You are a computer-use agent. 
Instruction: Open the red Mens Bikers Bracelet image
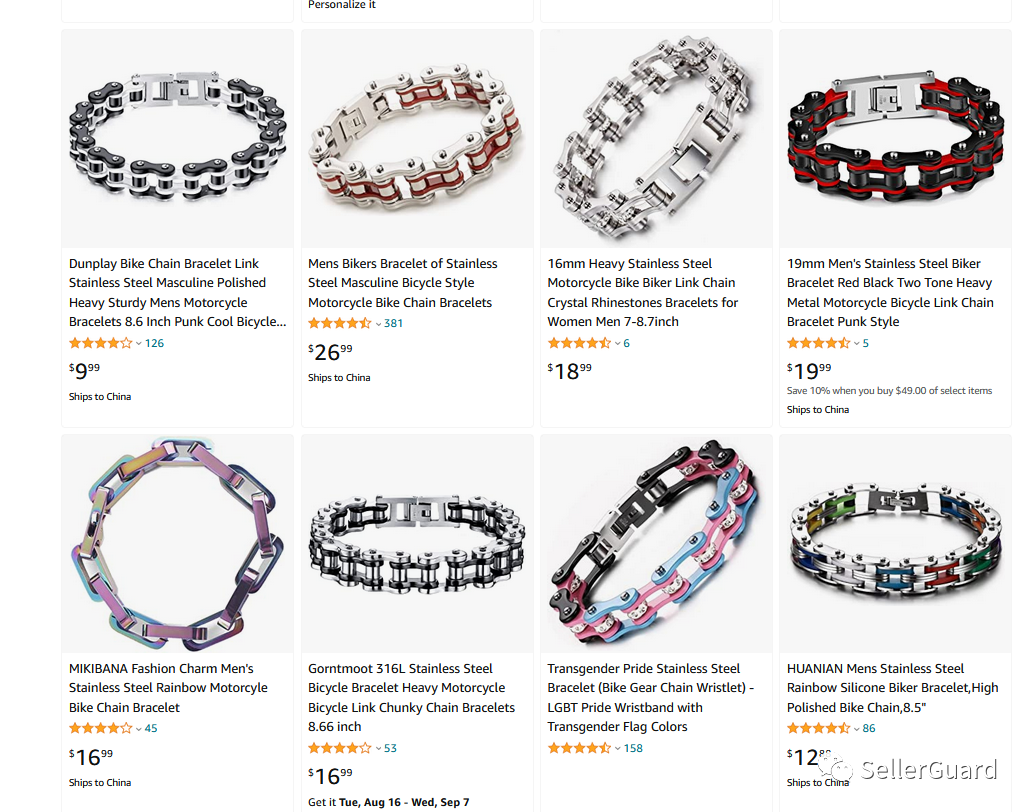417,139
